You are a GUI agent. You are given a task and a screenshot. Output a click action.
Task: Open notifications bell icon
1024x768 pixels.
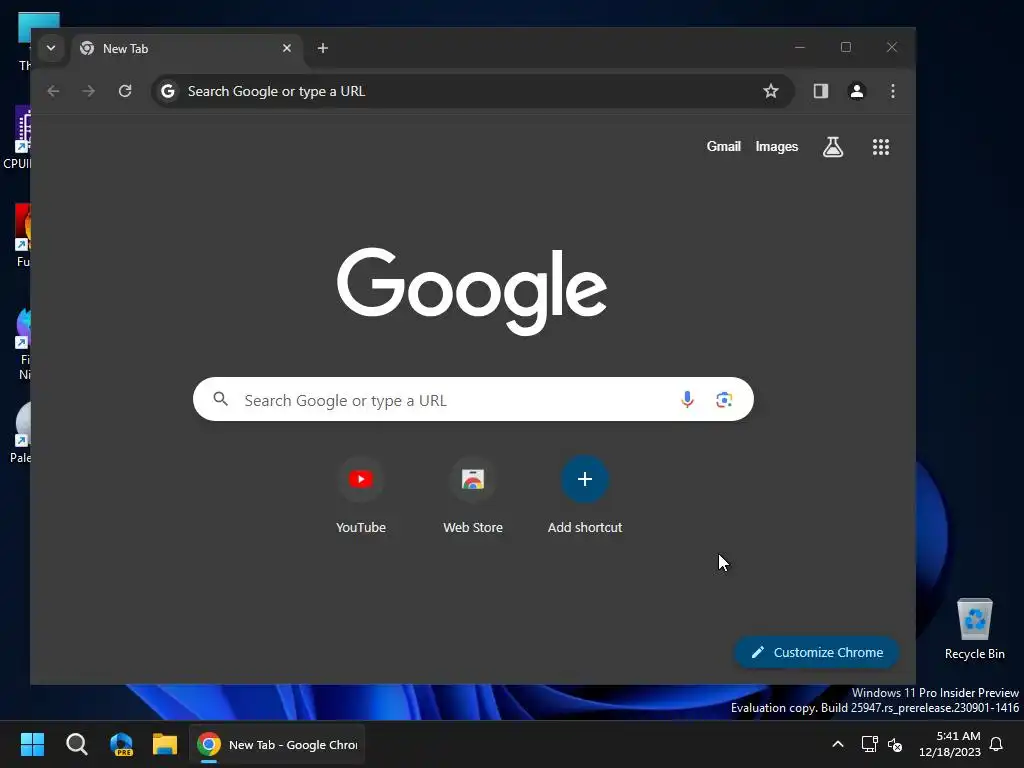(996, 744)
